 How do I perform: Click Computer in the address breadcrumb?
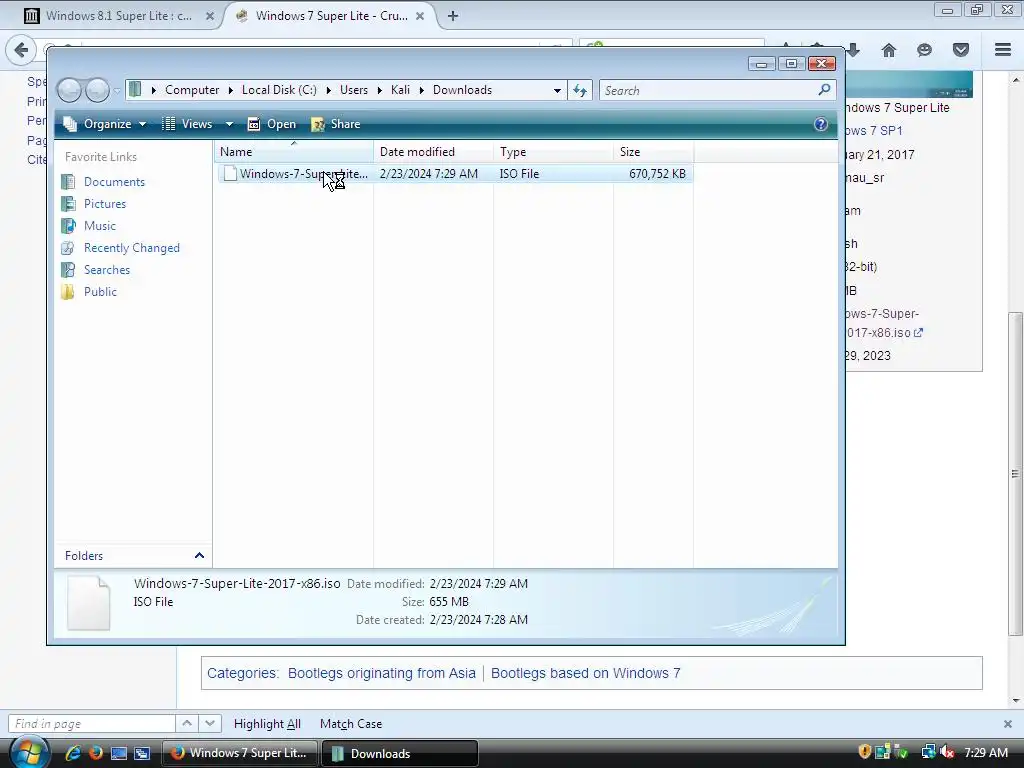pyautogui.click(x=192, y=90)
